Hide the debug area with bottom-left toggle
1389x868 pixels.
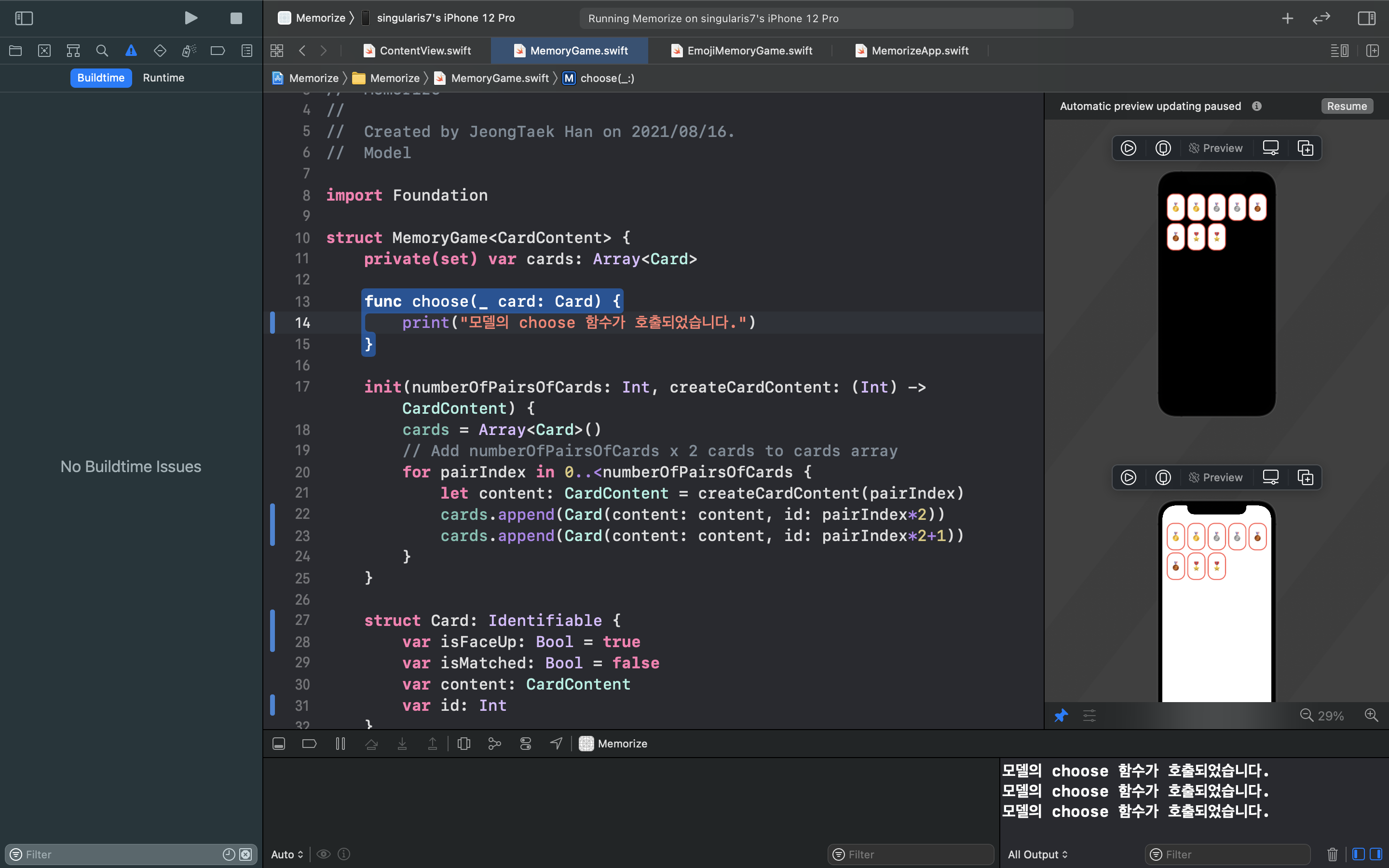click(279, 744)
